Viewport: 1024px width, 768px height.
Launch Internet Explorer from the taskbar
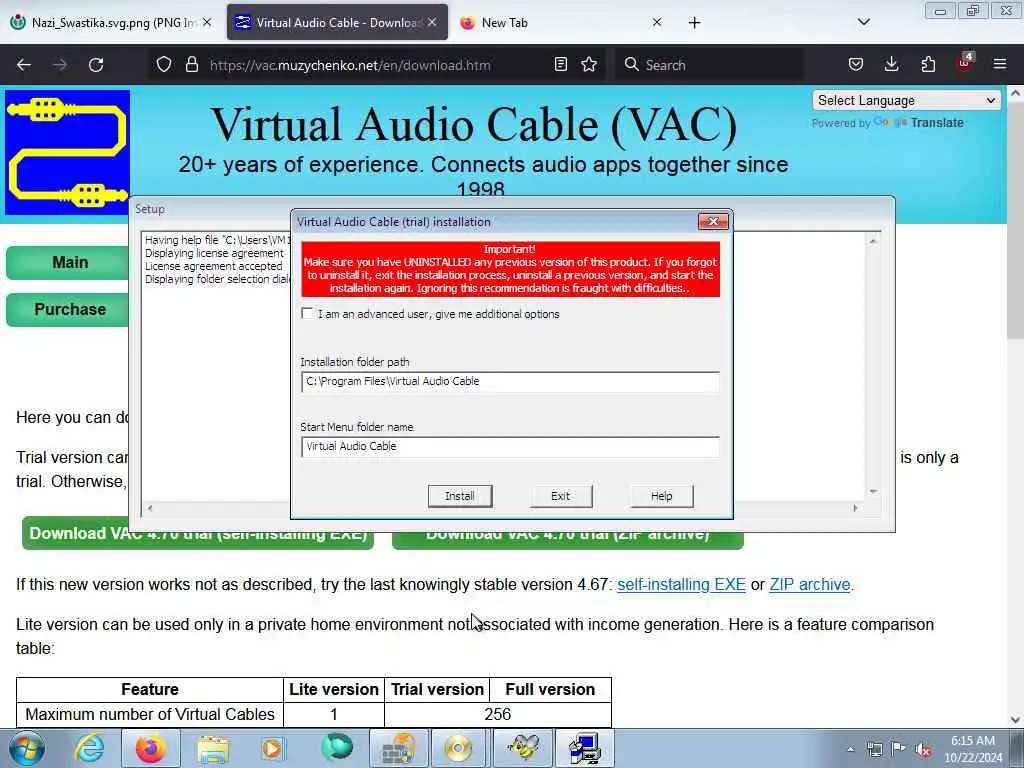tap(89, 748)
